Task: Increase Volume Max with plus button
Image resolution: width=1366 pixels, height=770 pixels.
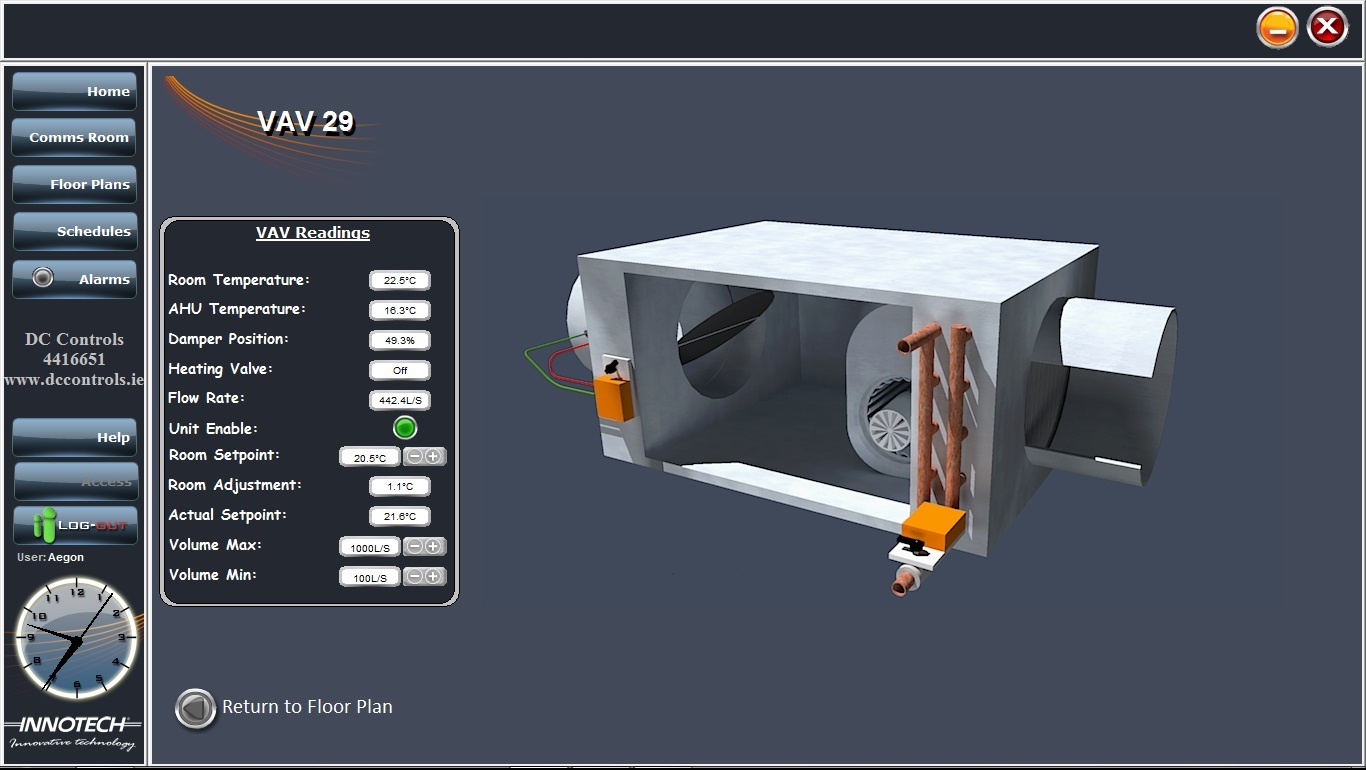Action: (433, 547)
